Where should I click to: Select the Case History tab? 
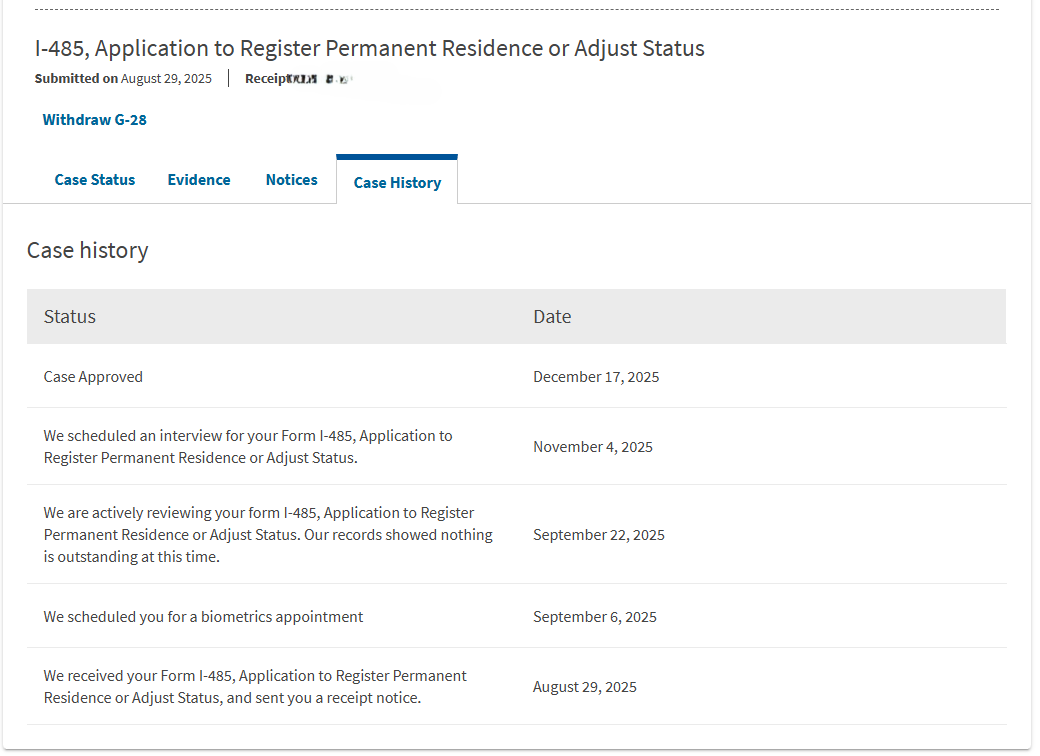coord(397,183)
